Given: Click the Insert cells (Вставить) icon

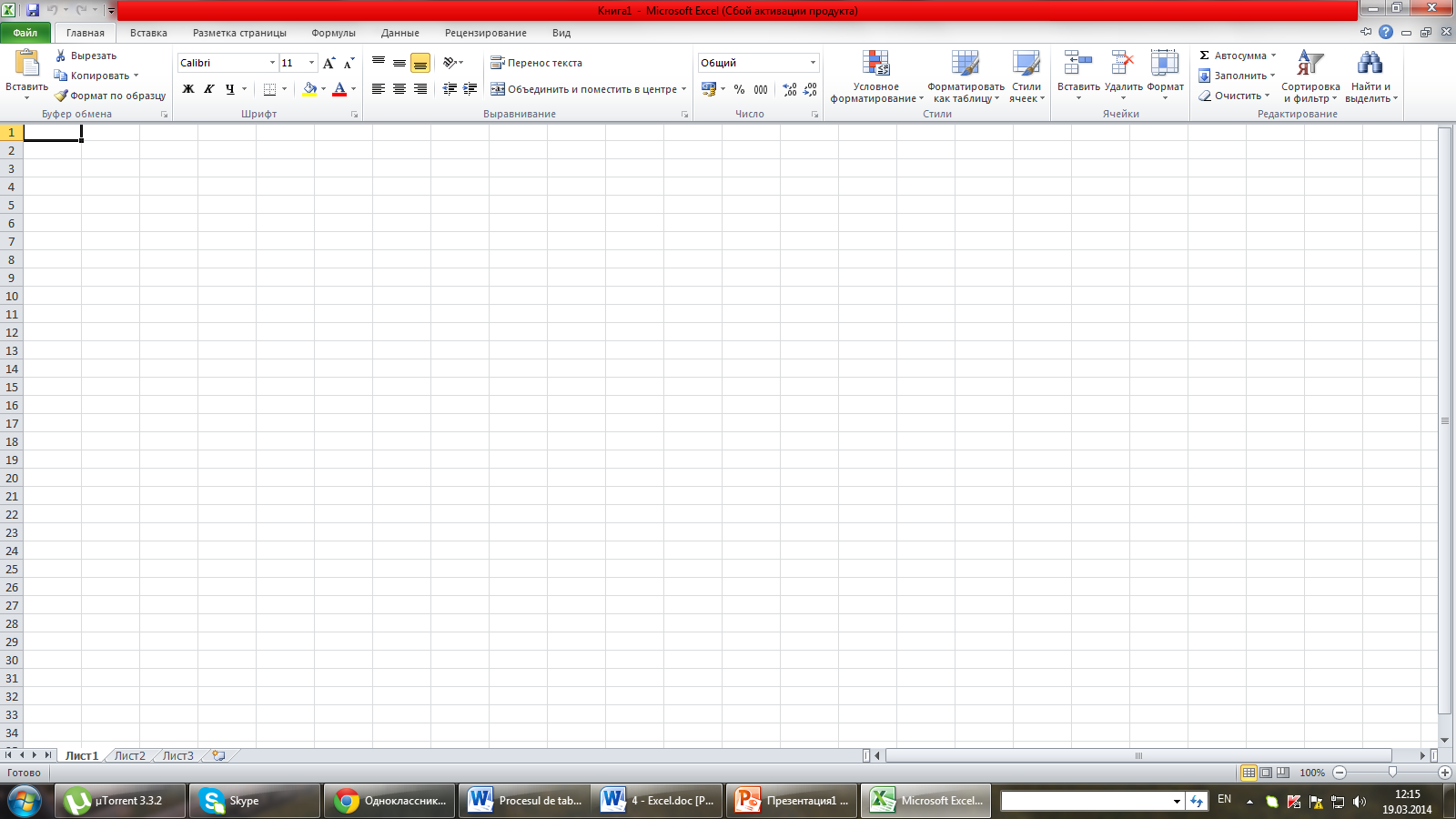Looking at the screenshot, I should [x=1078, y=63].
